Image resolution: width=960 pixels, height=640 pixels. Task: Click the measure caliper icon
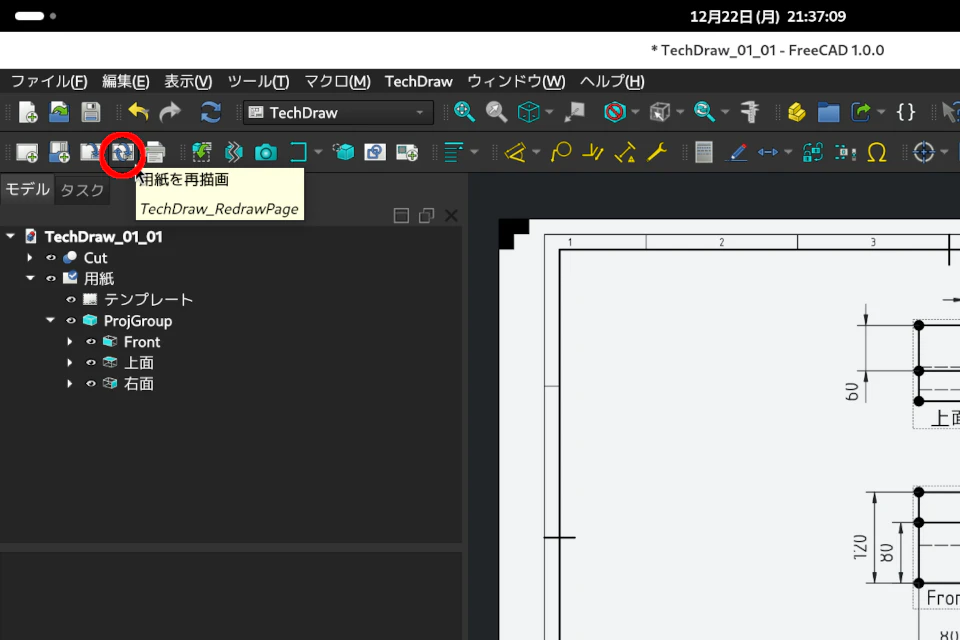749,111
